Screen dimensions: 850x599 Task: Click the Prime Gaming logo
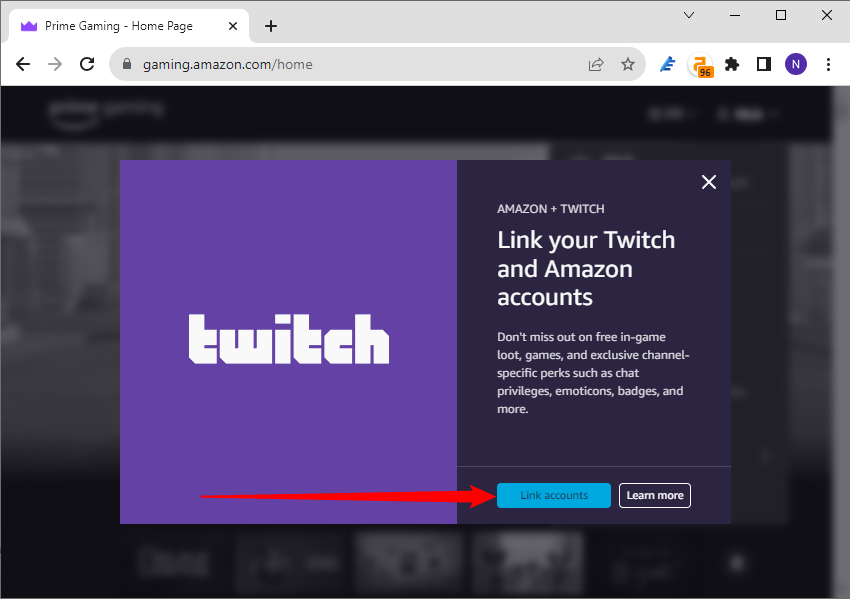pyautogui.click(x=107, y=113)
